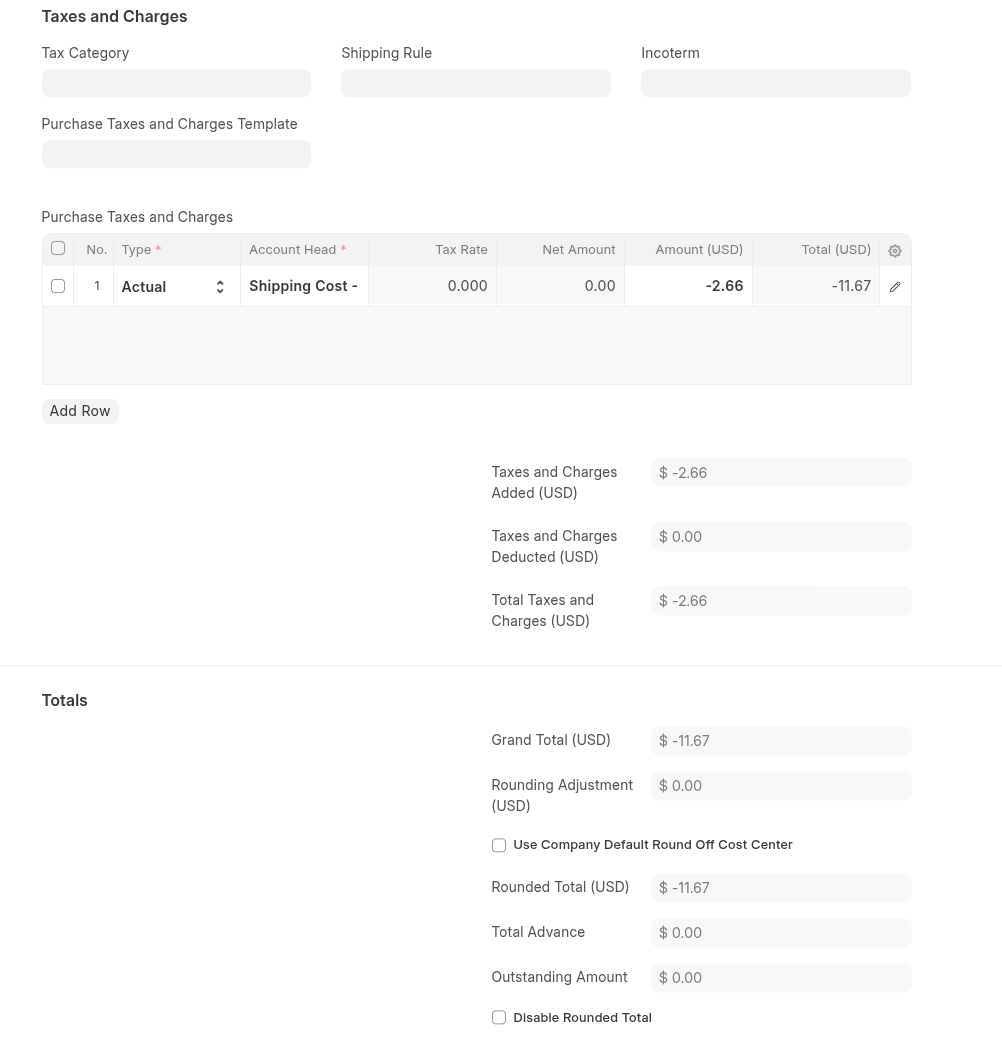The width and height of the screenshot is (1002, 1046).
Task: Open the Type dropdown showing Actual
Action: [177, 287]
